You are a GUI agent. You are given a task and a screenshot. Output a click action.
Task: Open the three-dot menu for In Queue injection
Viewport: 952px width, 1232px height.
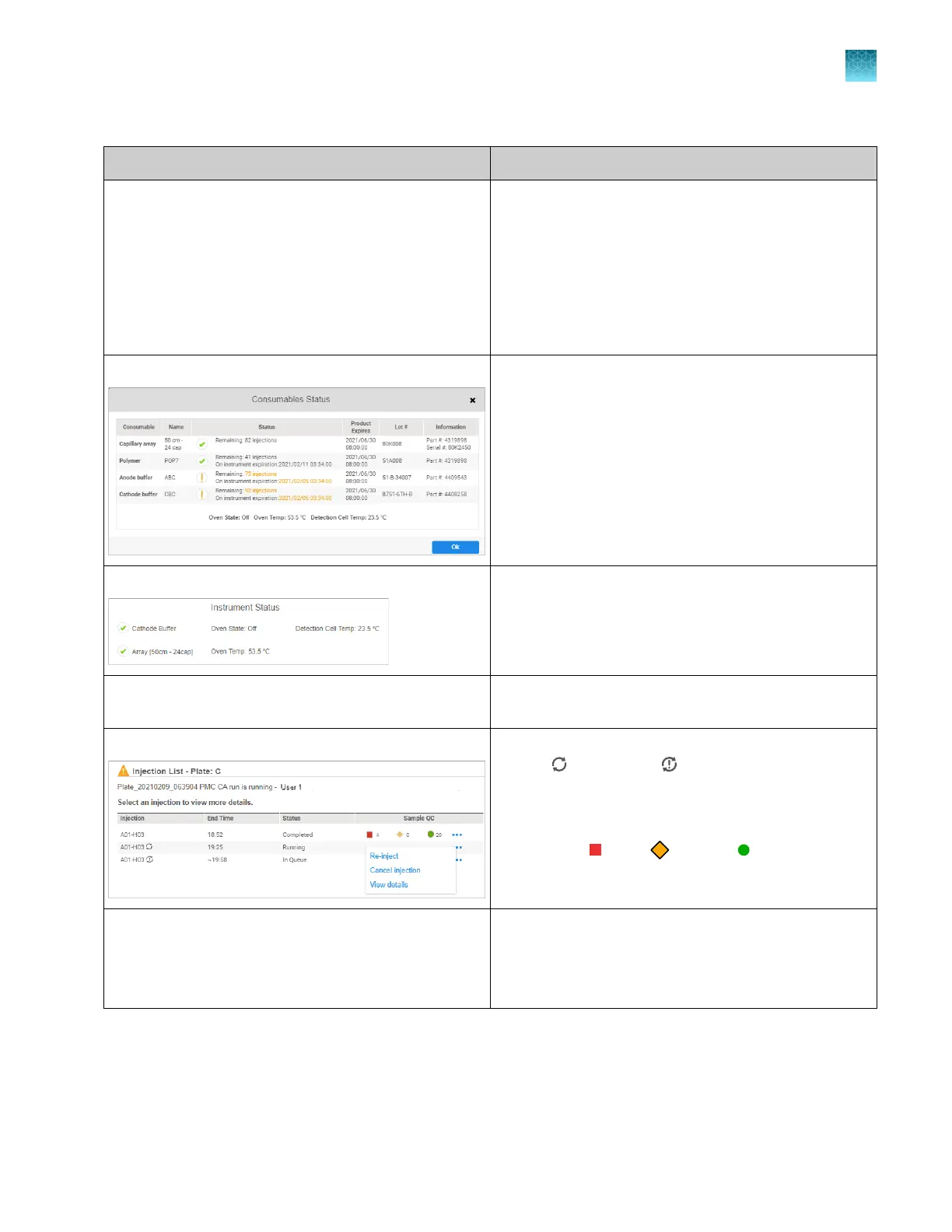tap(459, 859)
